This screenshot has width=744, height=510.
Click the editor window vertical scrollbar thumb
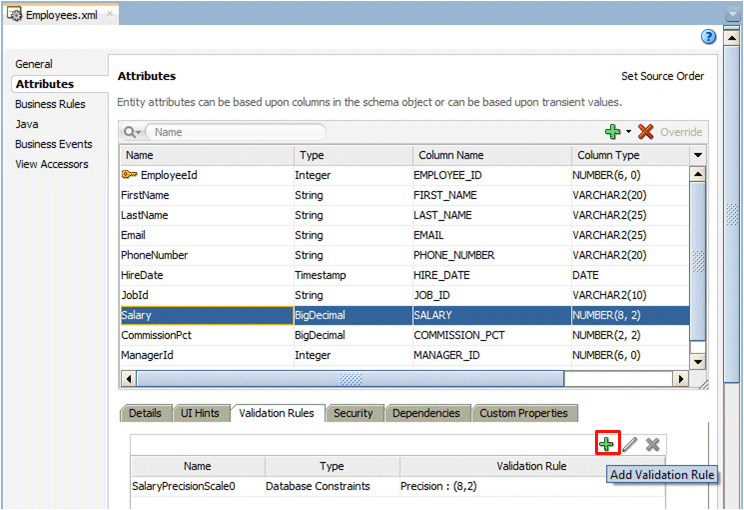click(x=732, y=213)
